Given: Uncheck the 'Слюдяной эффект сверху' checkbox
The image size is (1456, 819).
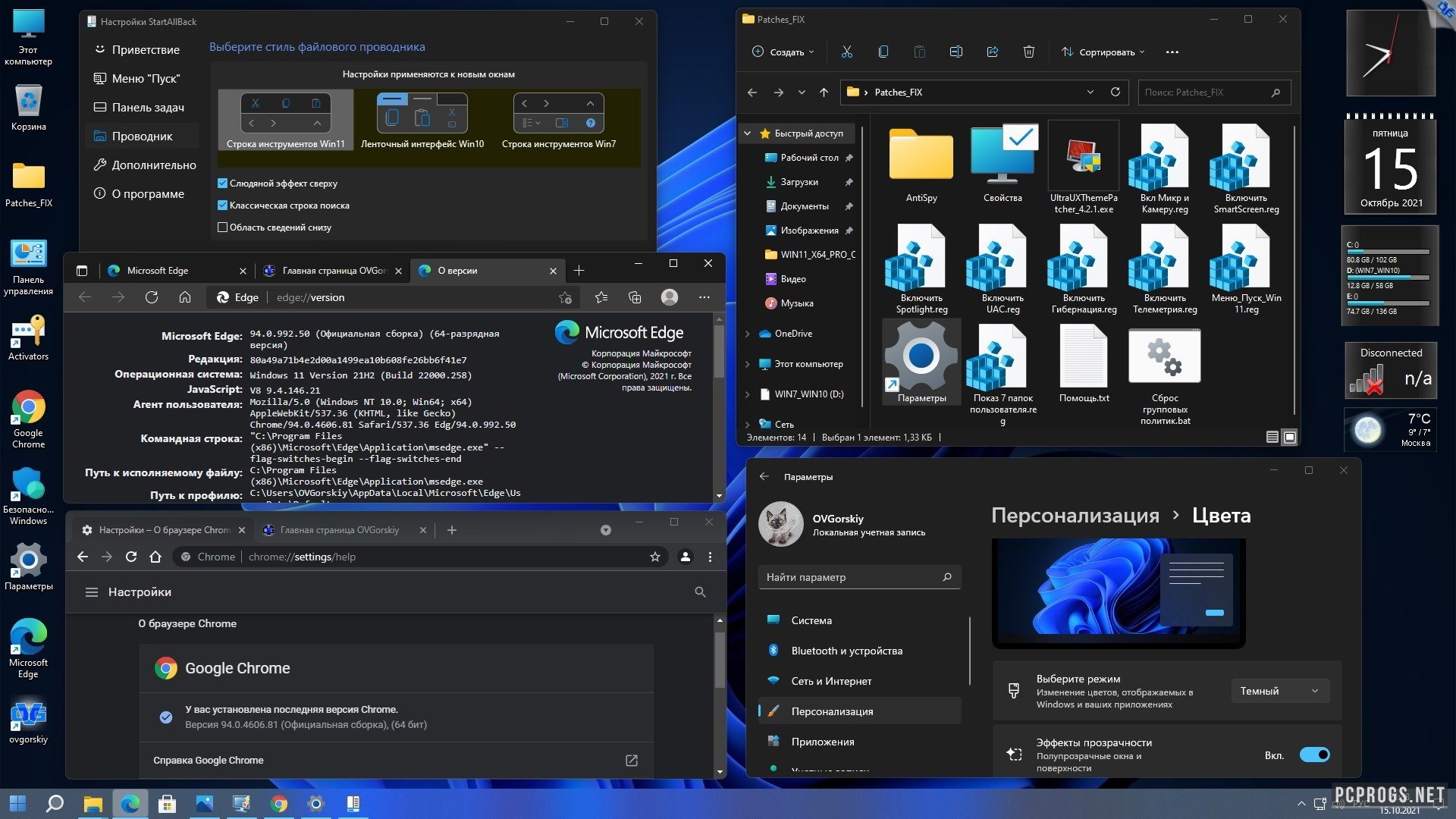Looking at the screenshot, I should coord(222,184).
